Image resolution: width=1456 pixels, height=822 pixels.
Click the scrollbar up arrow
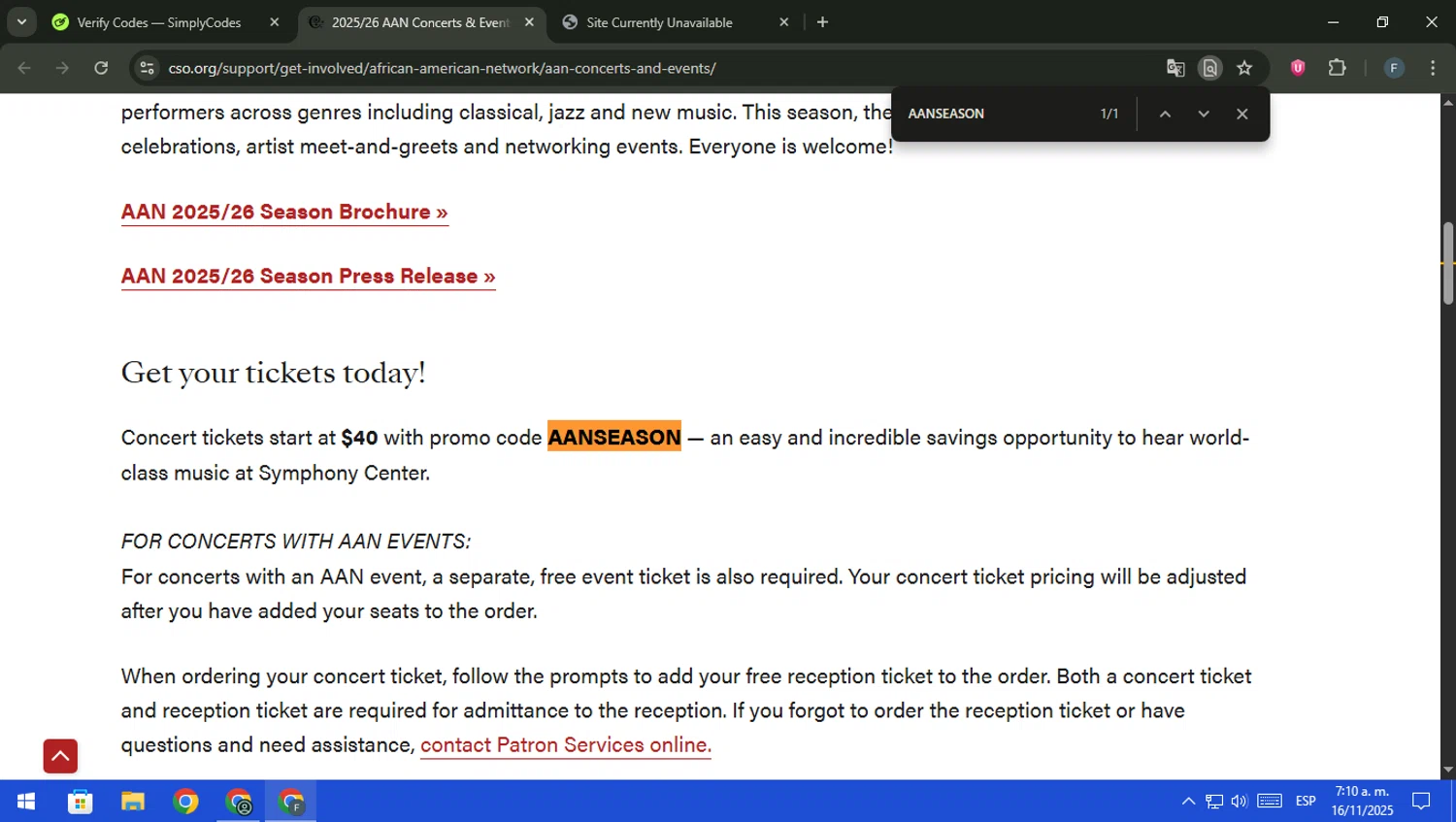point(1448,102)
